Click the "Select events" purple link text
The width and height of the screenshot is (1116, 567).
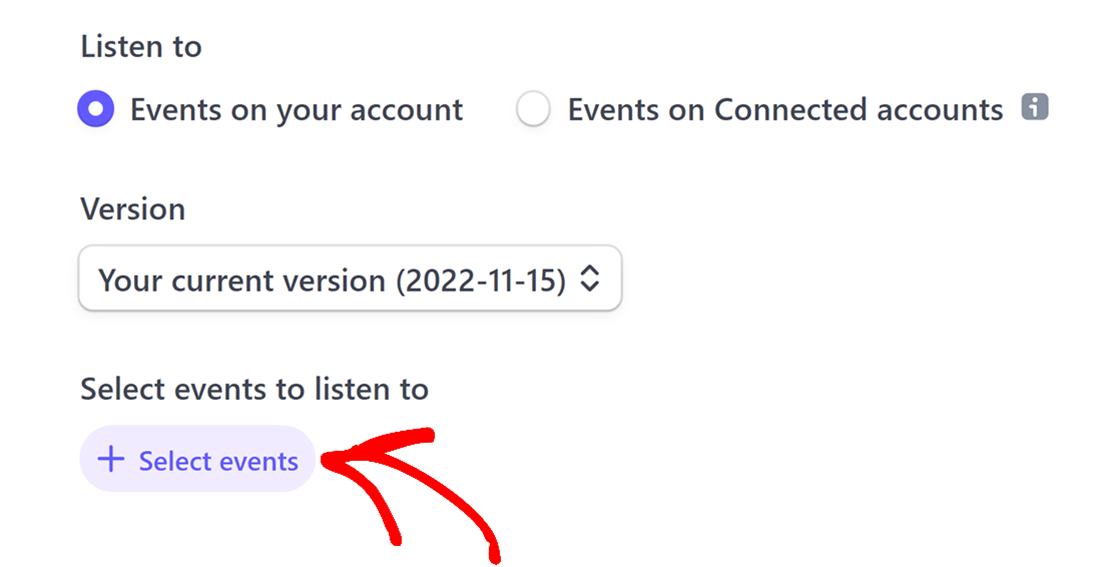[218, 461]
